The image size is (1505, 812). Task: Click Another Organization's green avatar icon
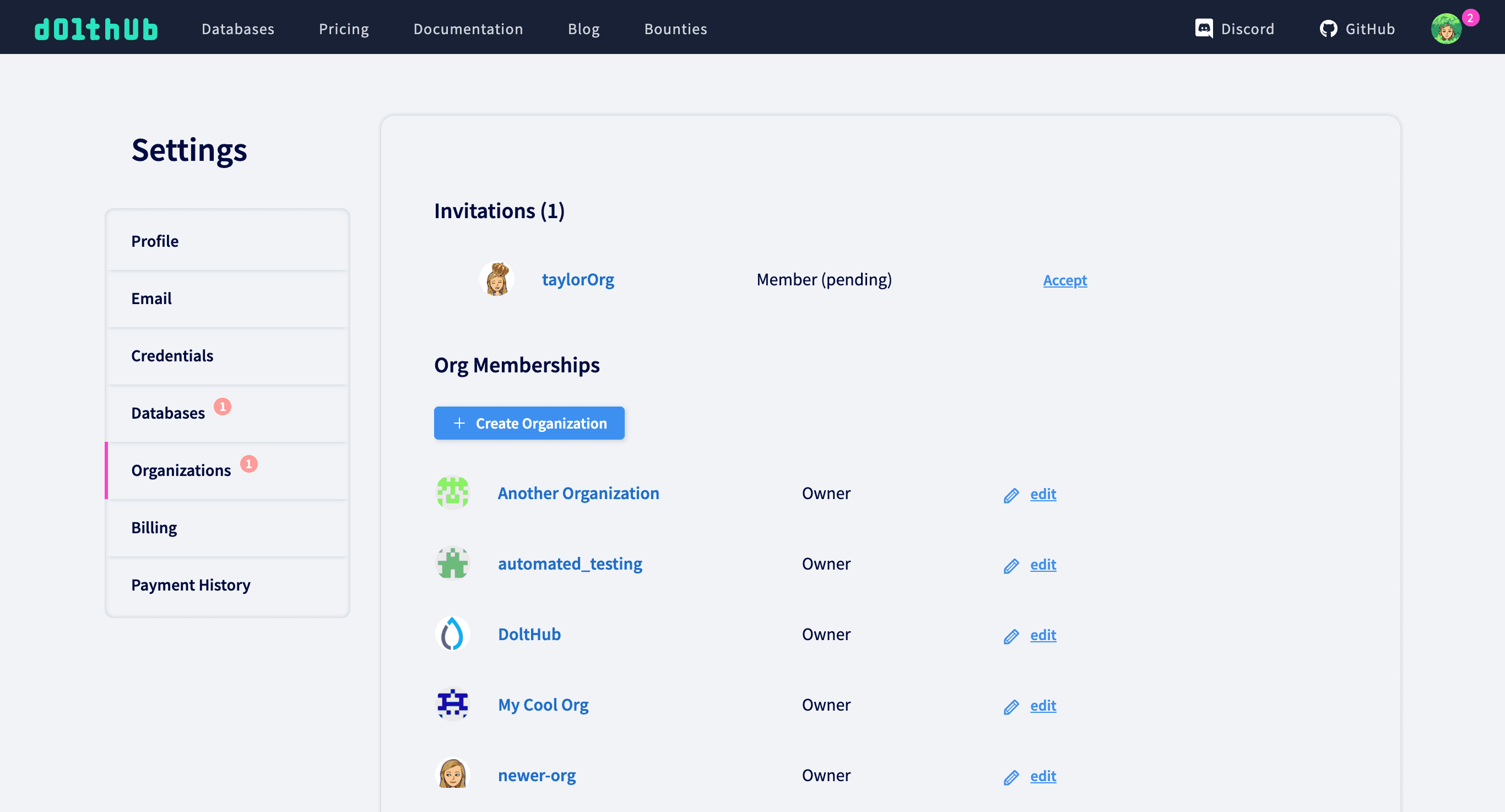coord(453,492)
